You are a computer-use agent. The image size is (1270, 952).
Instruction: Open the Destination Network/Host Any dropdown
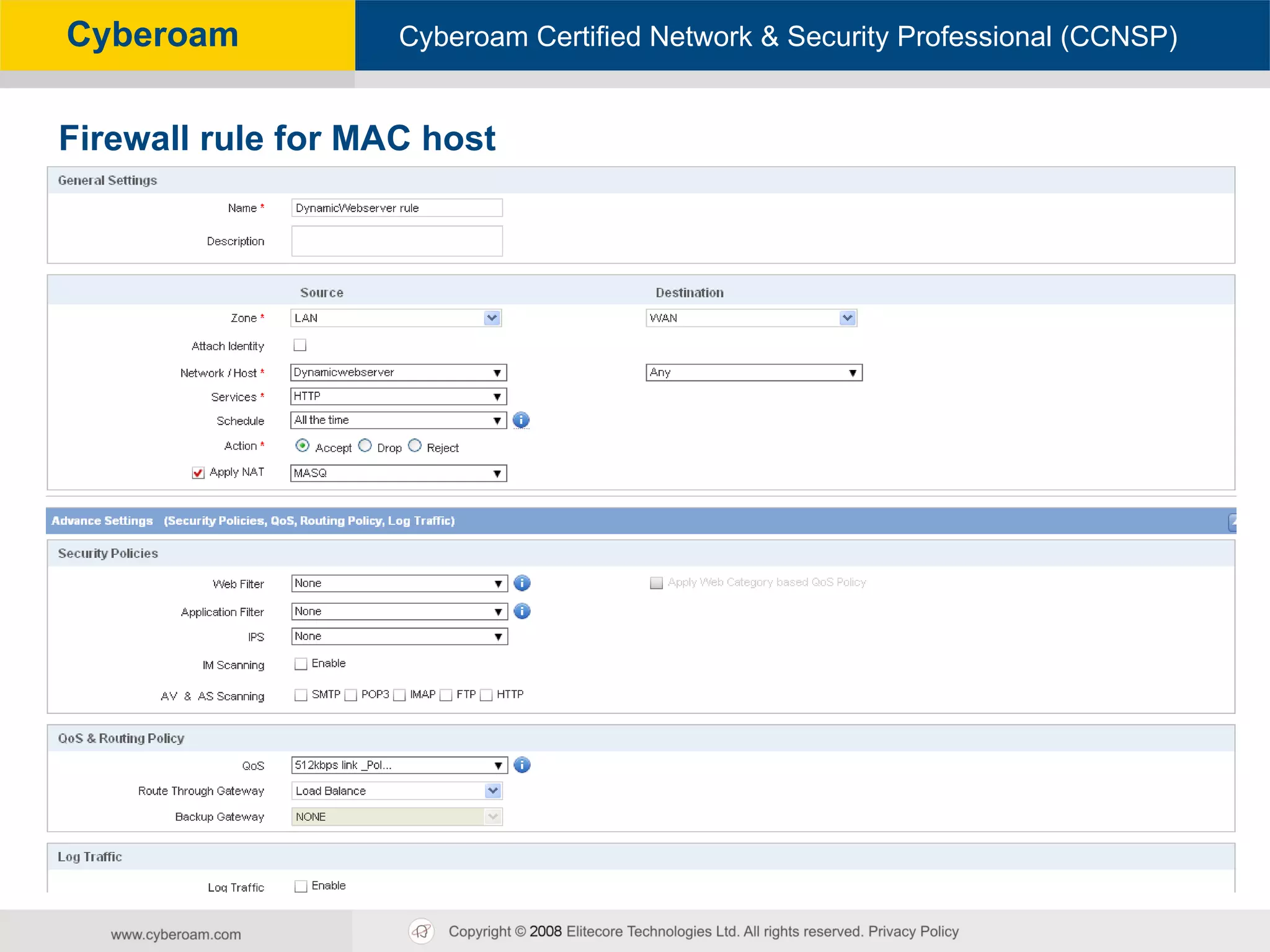click(754, 372)
